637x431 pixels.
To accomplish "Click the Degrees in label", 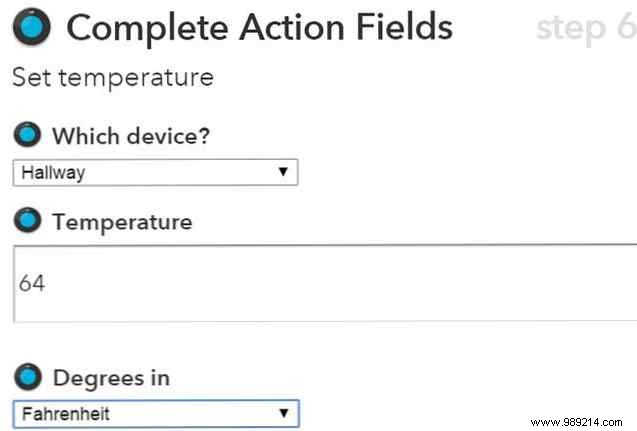I will 111,377.
